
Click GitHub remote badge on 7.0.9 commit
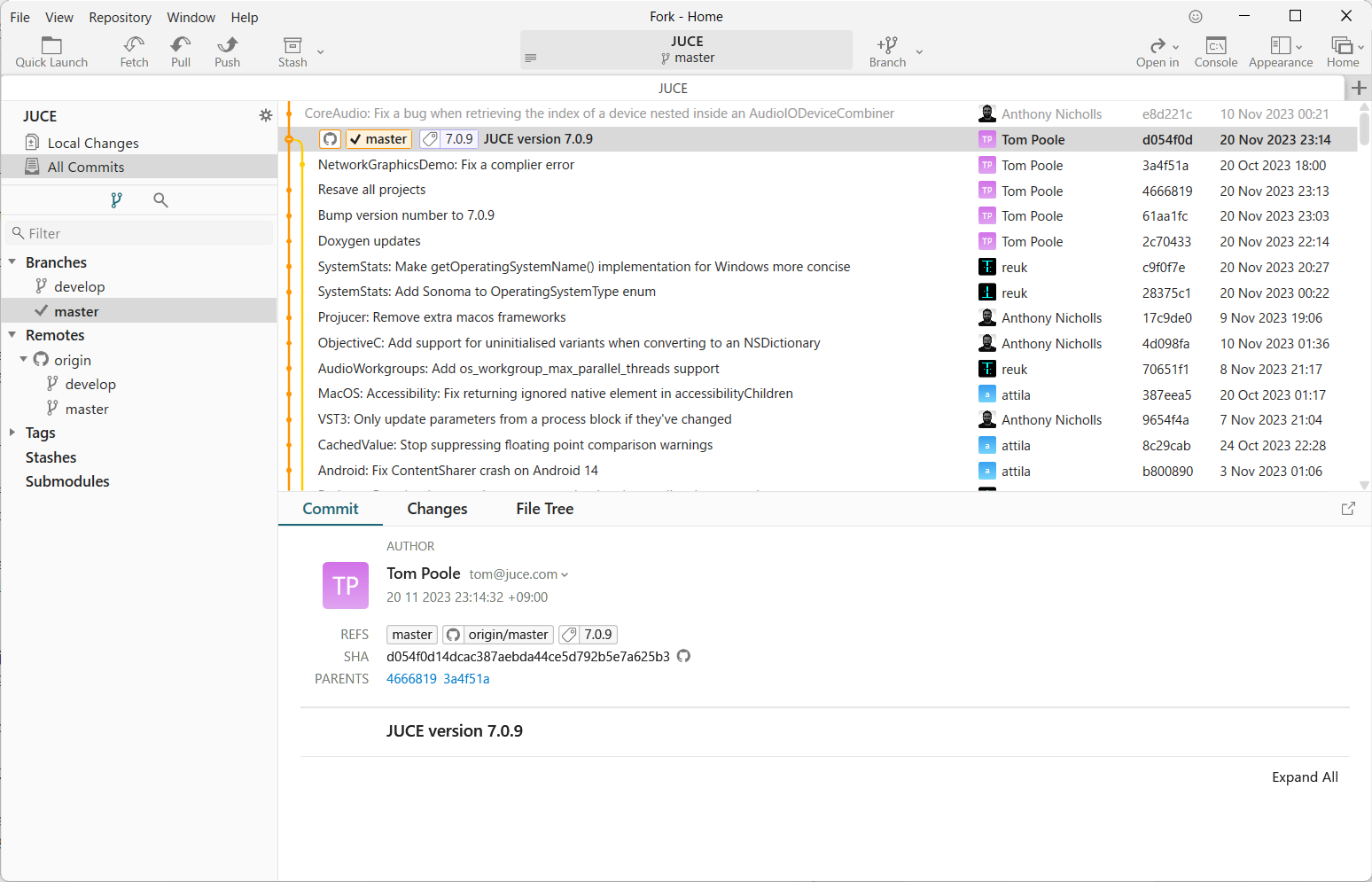tap(331, 139)
